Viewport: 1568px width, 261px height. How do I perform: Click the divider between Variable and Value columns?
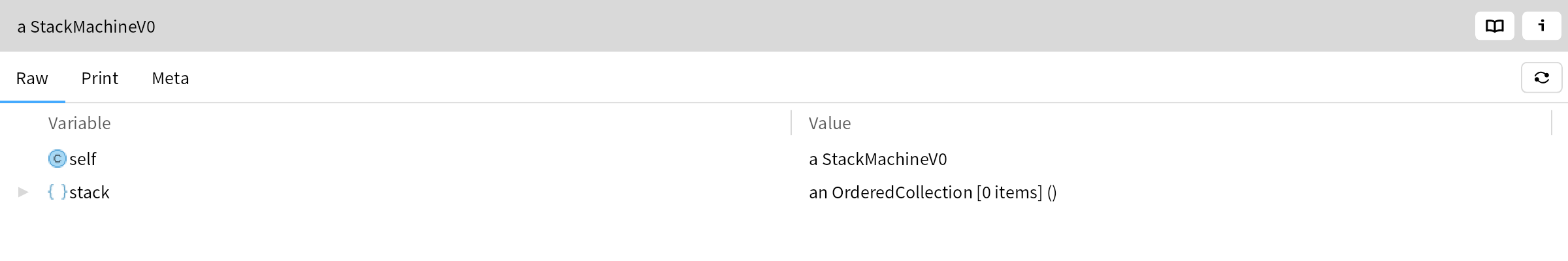[791, 123]
